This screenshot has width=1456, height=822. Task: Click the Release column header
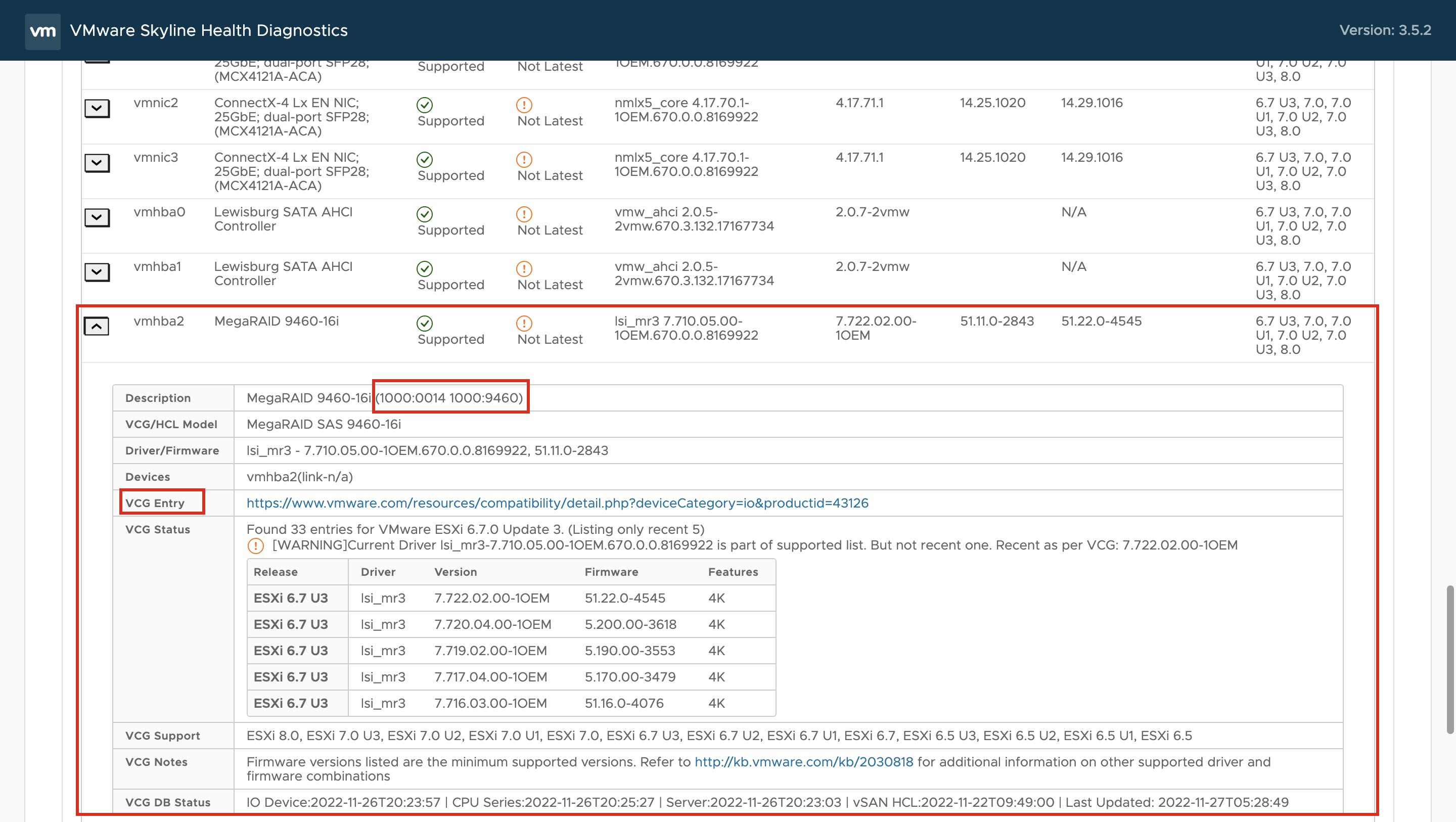tap(276, 572)
